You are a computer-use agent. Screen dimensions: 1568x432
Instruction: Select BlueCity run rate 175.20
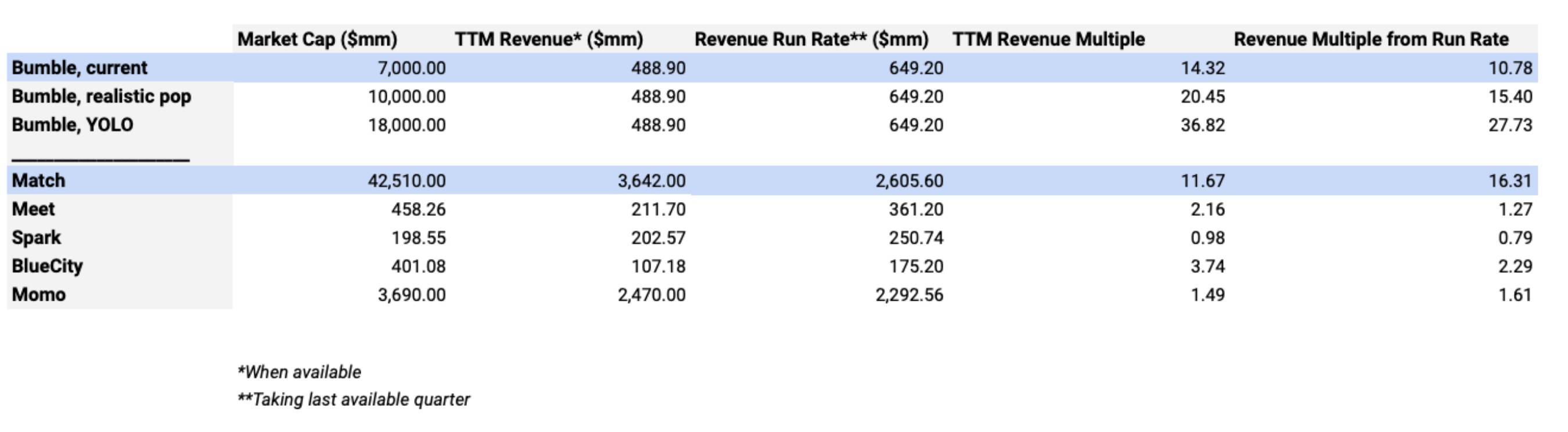point(916,267)
